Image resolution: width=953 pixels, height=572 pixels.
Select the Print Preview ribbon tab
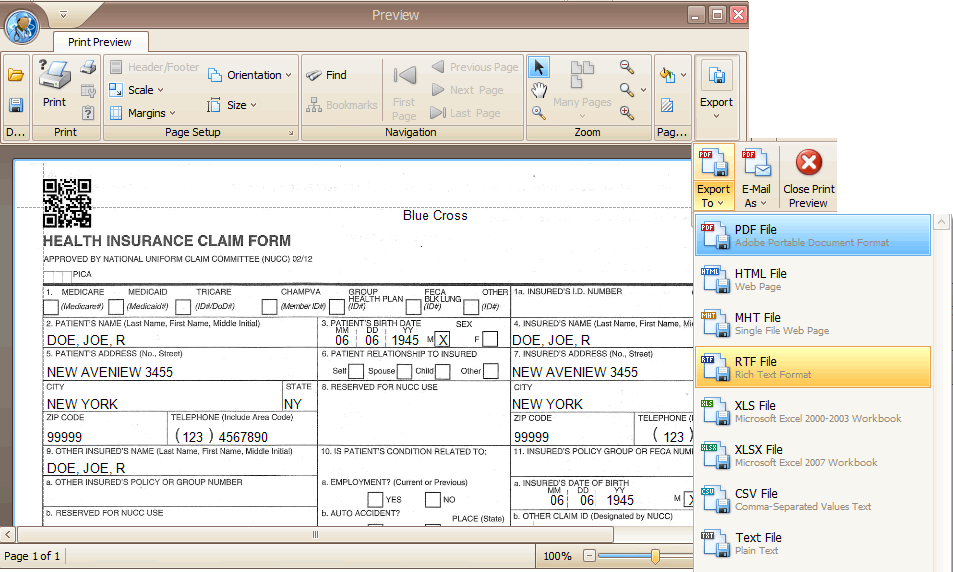[100, 42]
